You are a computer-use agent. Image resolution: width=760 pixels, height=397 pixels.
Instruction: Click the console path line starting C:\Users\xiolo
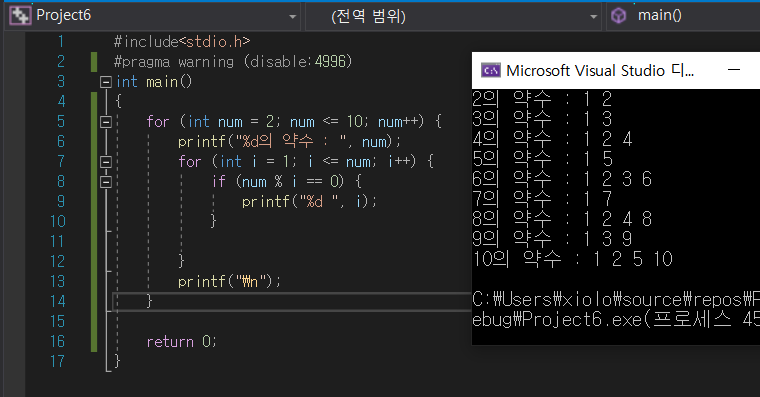[x=616, y=300]
